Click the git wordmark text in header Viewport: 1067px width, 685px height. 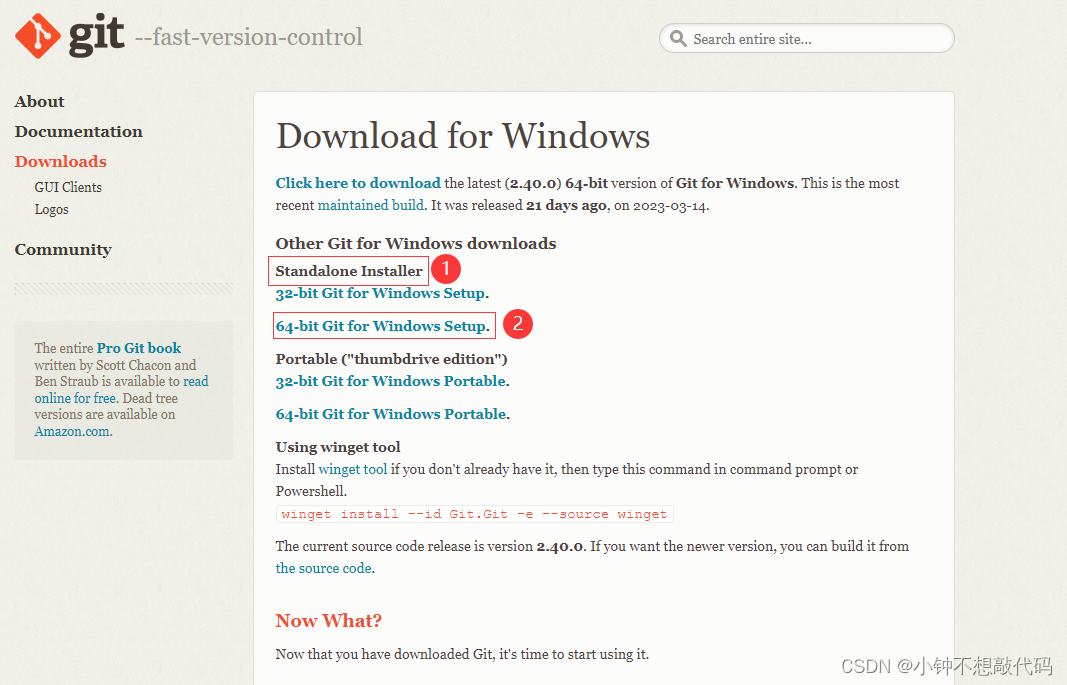pos(97,35)
